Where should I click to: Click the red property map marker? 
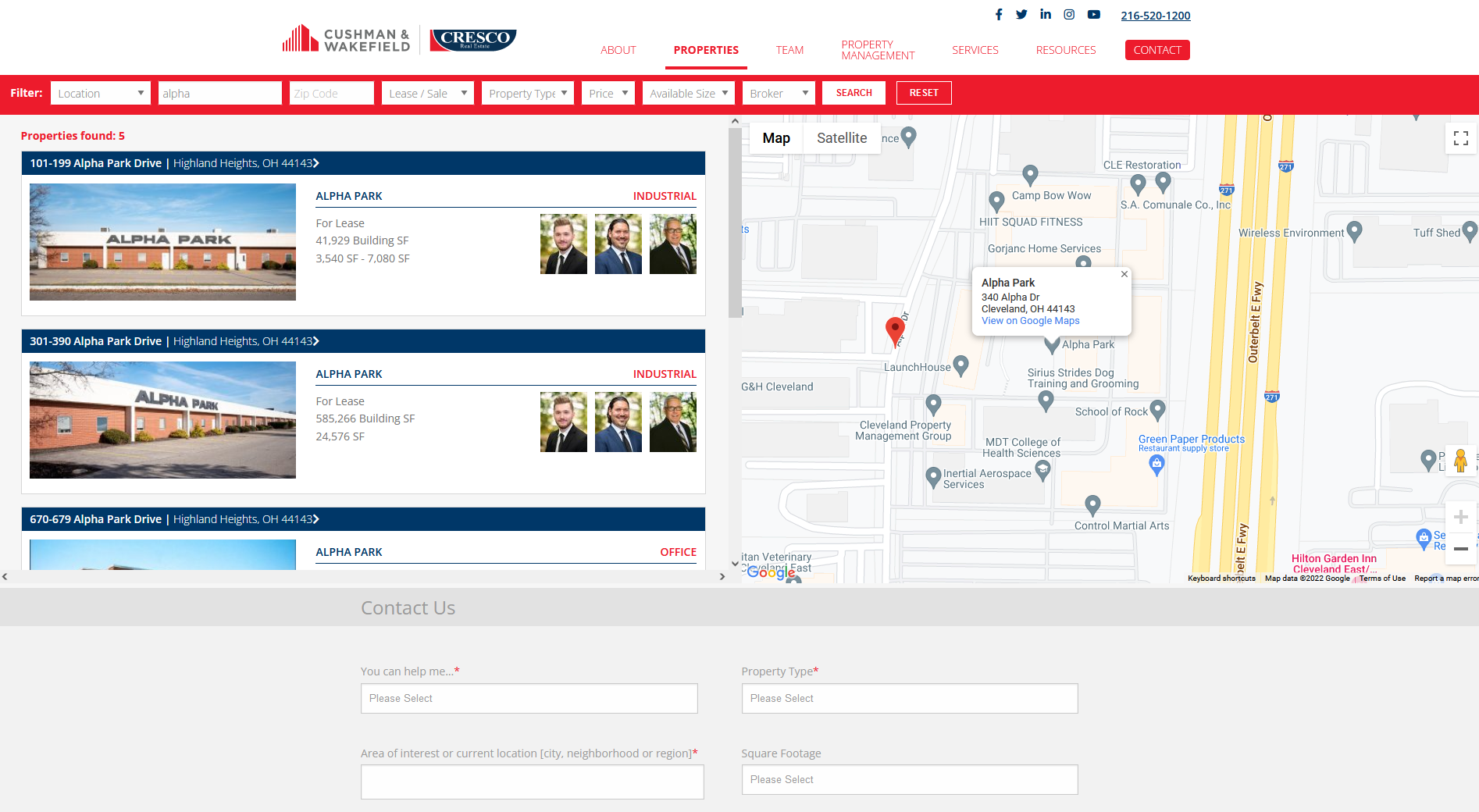coord(895,332)
